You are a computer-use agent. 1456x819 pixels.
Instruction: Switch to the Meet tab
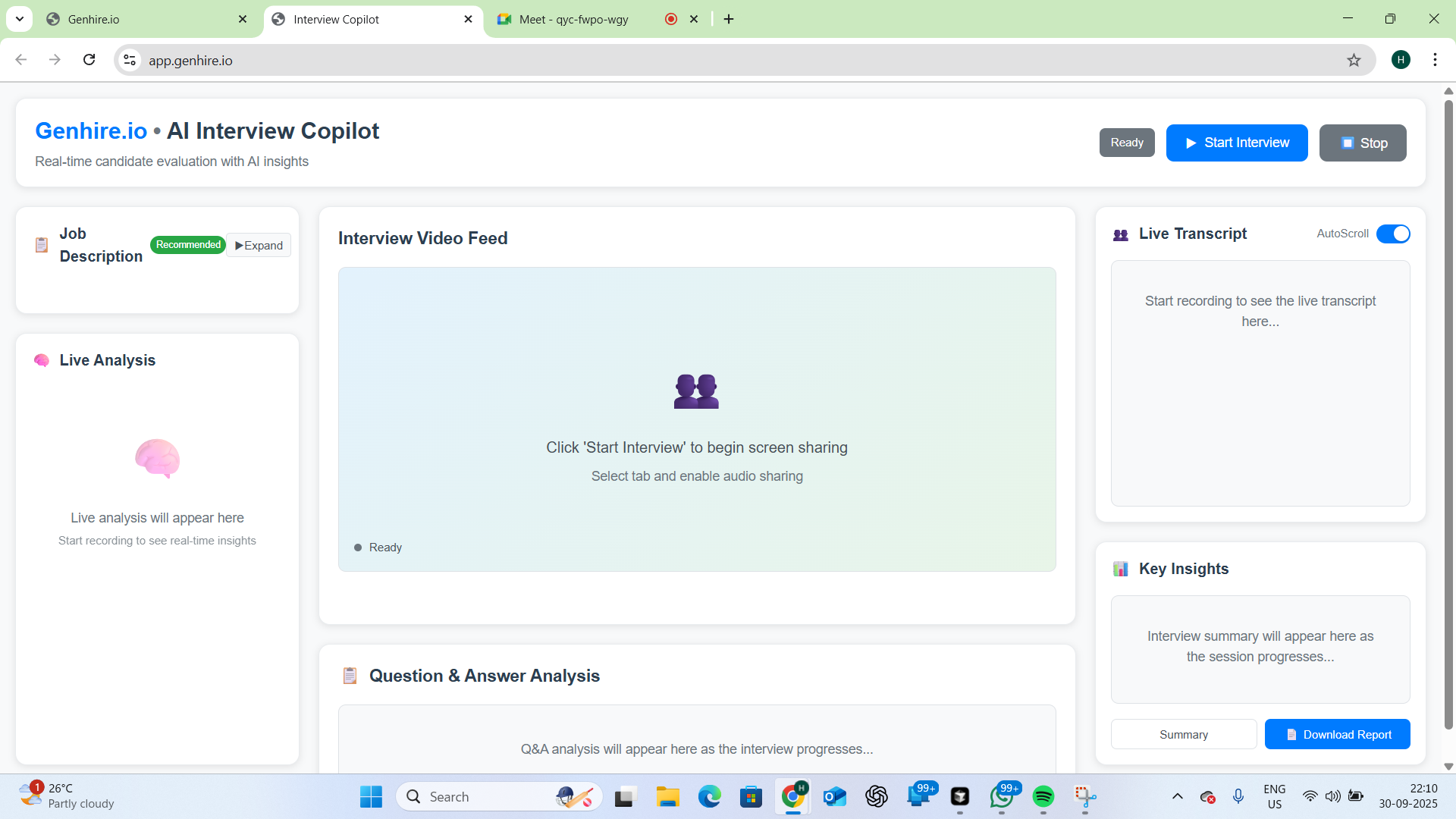[574, 19]
